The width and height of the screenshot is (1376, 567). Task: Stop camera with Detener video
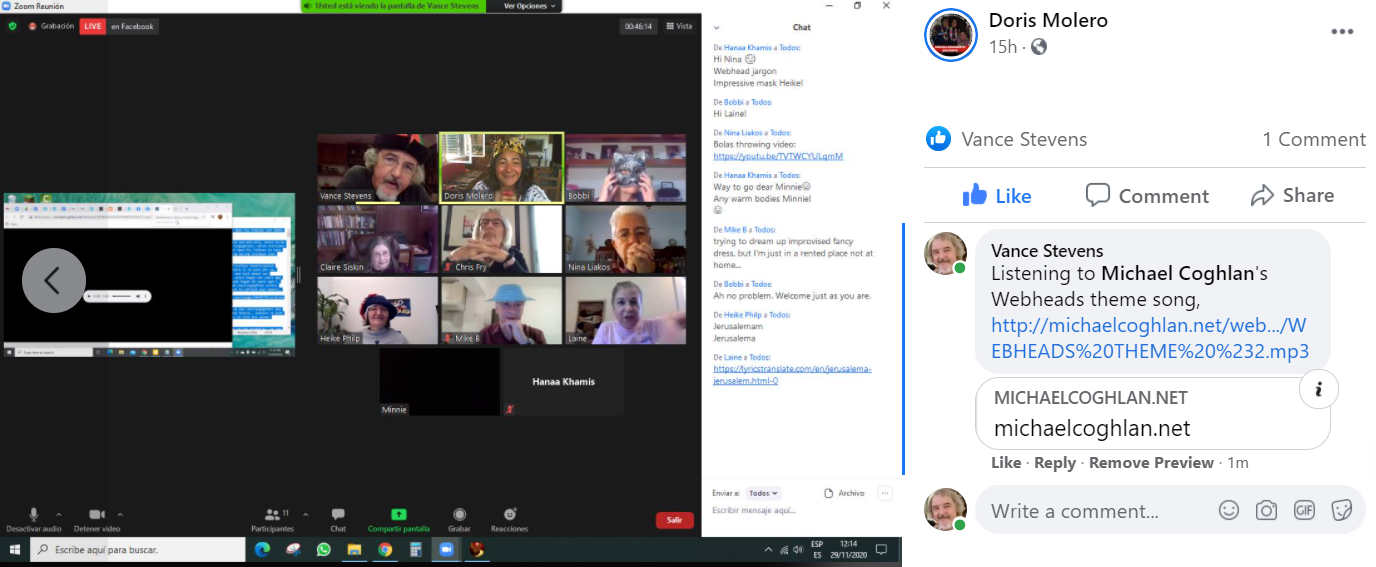tap(97, 514)
